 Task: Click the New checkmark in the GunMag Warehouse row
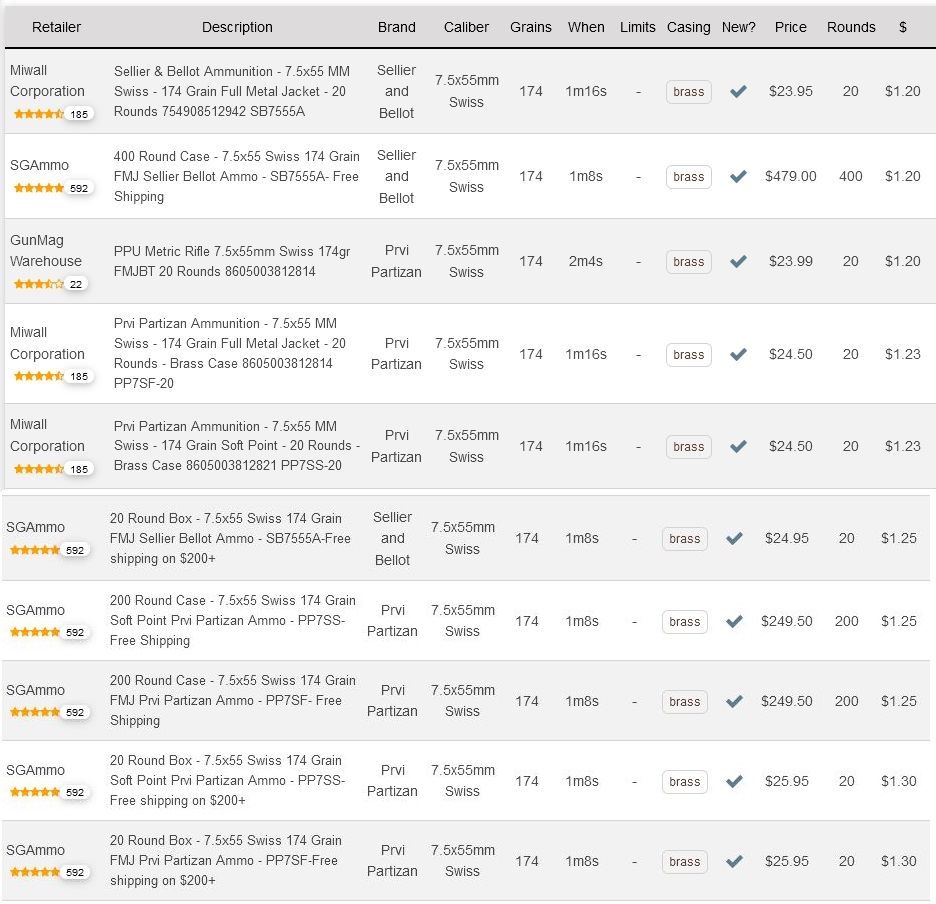(x=738, y=261)
